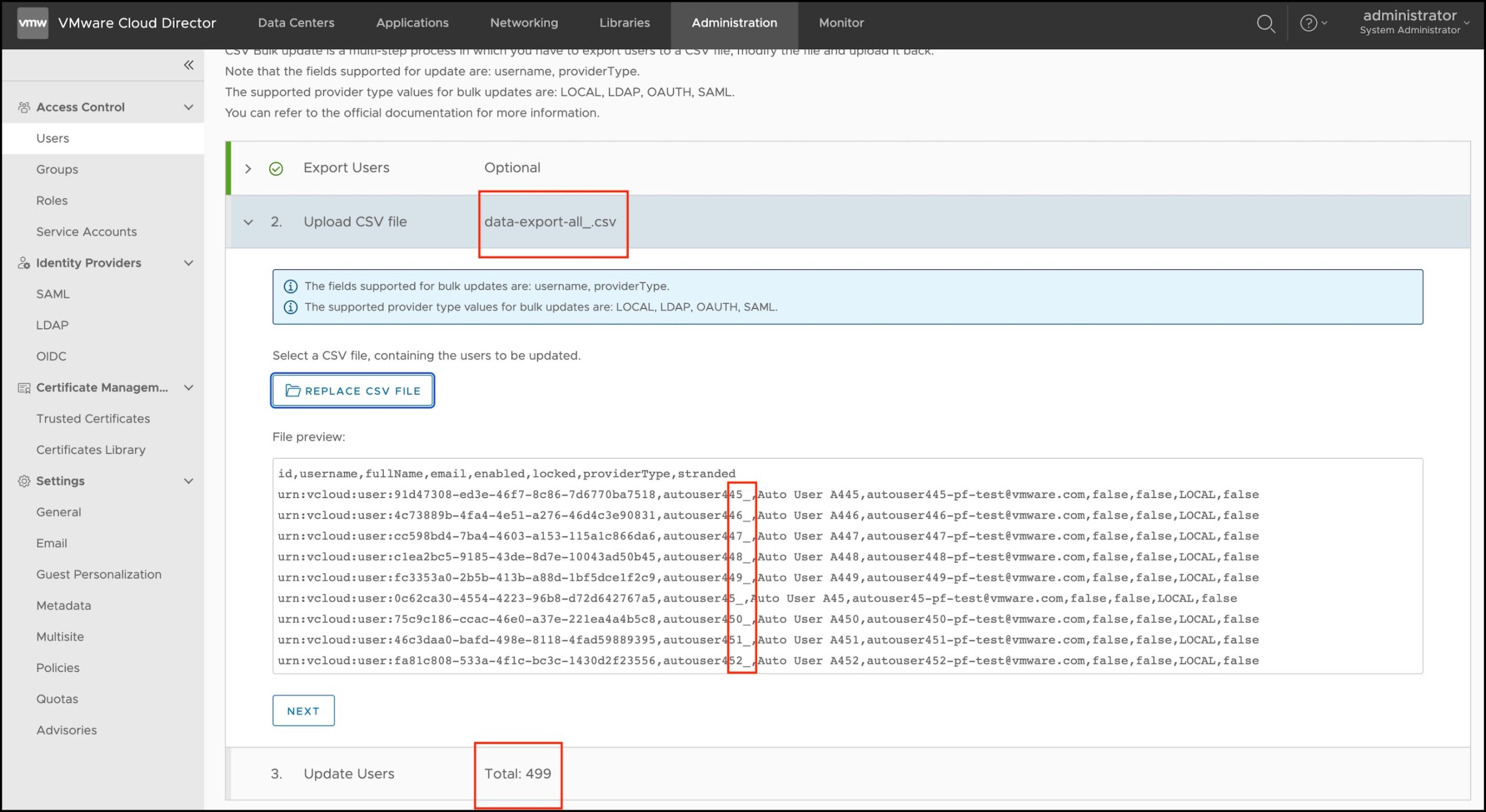1486x812 pixels.
Task: Click the Certificate Management icon
Action: coord(24,388)
